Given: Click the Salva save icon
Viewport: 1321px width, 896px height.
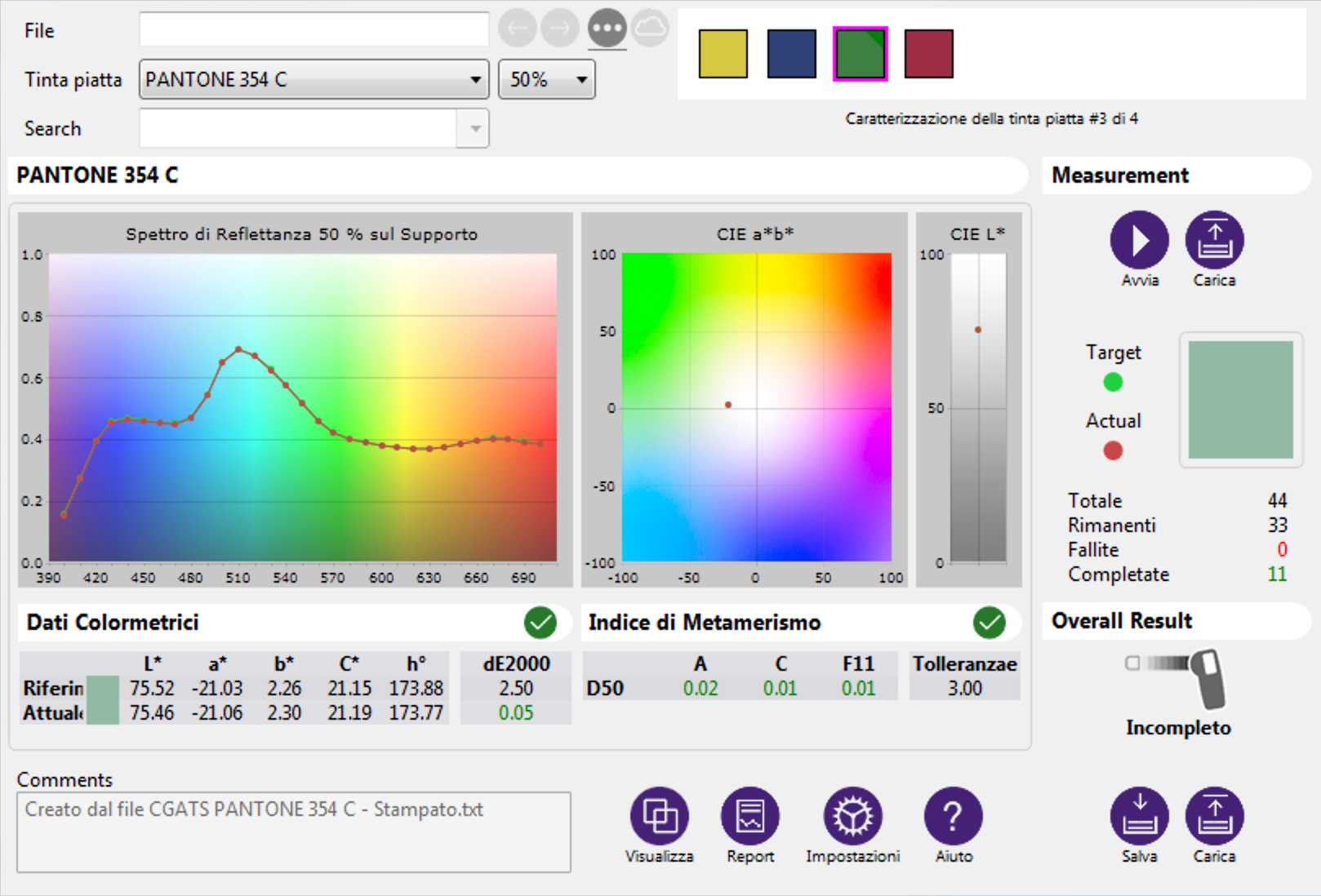Looking at the screenshot, I should 1139,815.
